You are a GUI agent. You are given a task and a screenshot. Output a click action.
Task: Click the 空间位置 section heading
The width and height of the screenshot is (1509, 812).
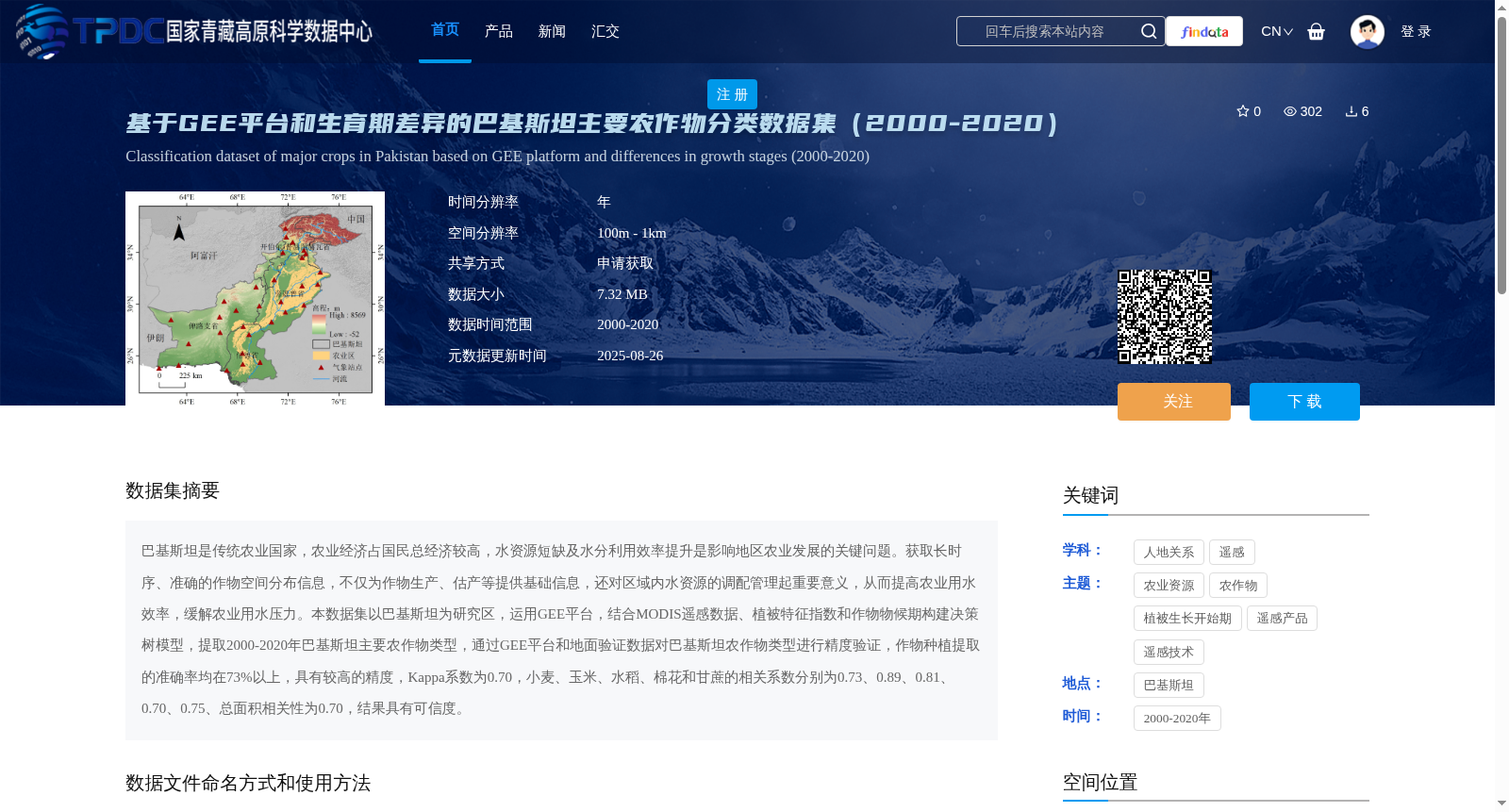pos(1100,782)
